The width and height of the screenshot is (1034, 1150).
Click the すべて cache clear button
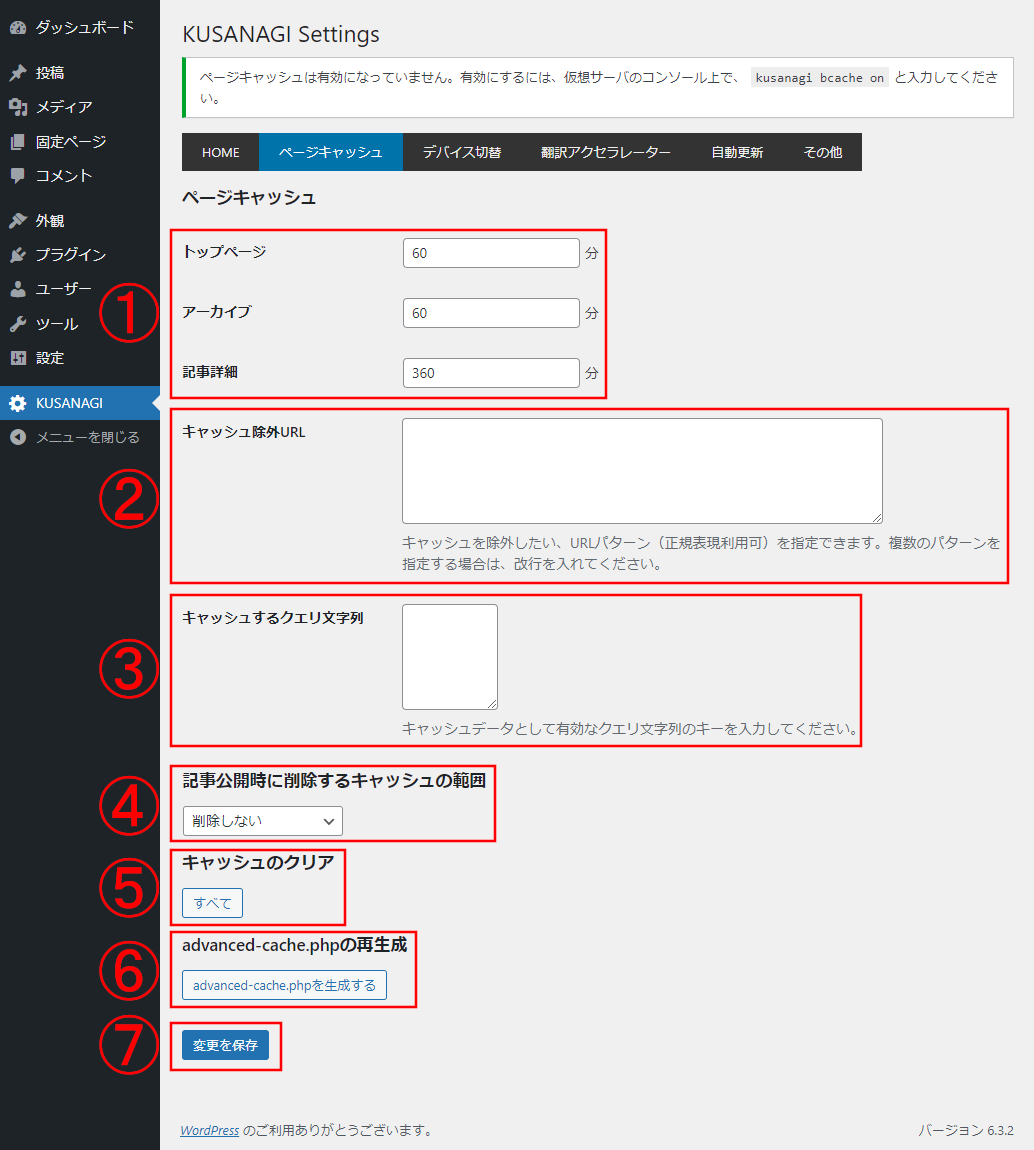(x=212, y=904)
